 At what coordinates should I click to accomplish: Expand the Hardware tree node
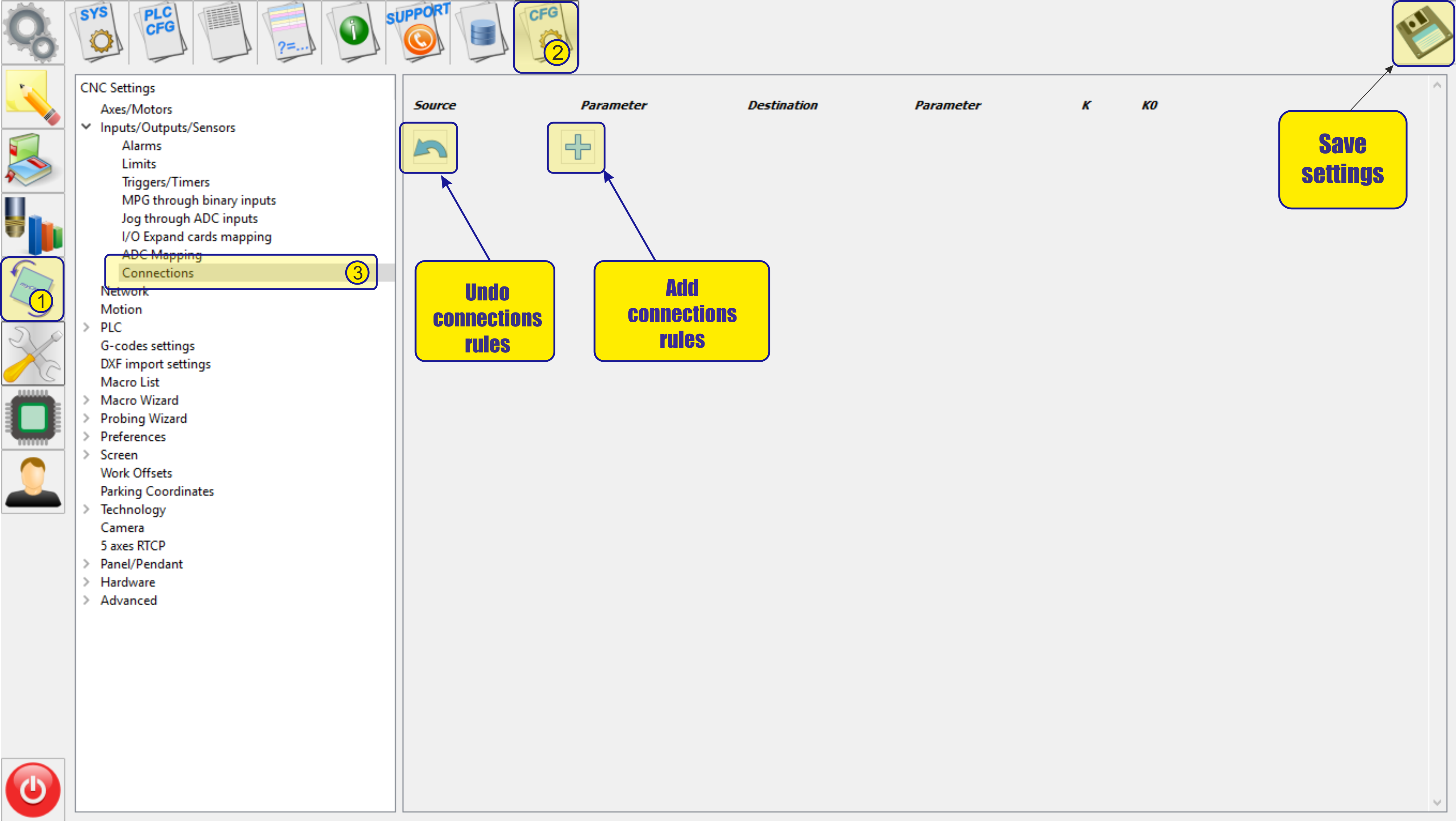point(87,582)
